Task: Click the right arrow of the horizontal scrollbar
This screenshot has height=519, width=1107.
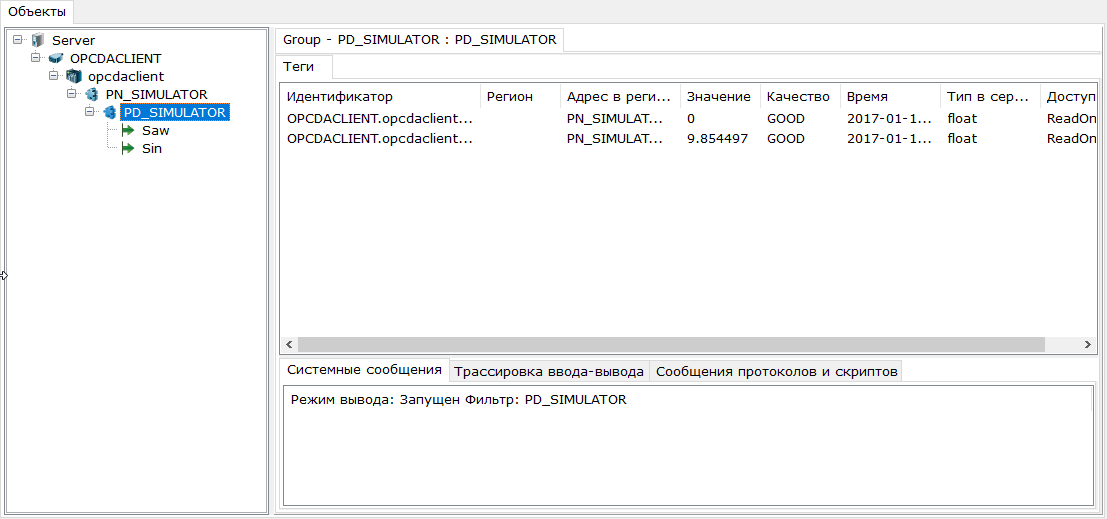Action: click(x=1088, y=345)
